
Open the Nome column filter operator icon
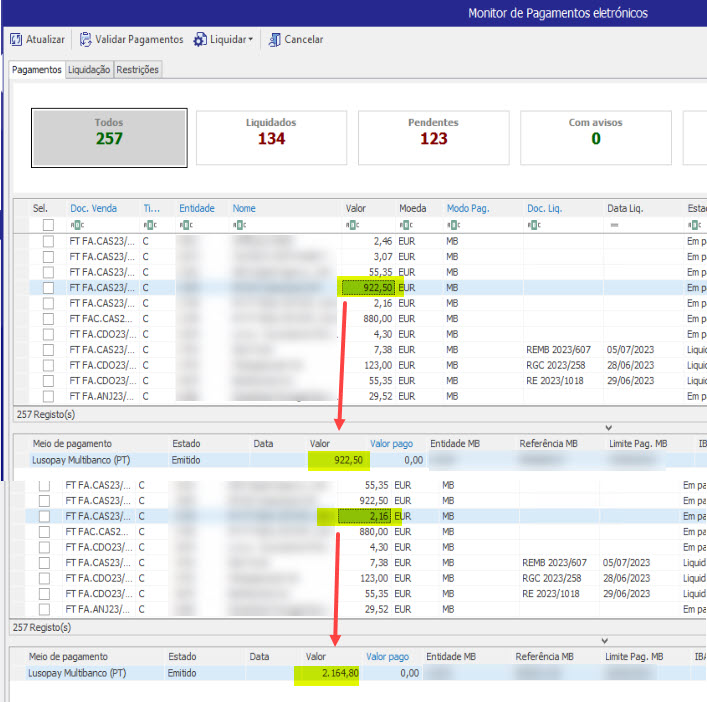[239, 225]
